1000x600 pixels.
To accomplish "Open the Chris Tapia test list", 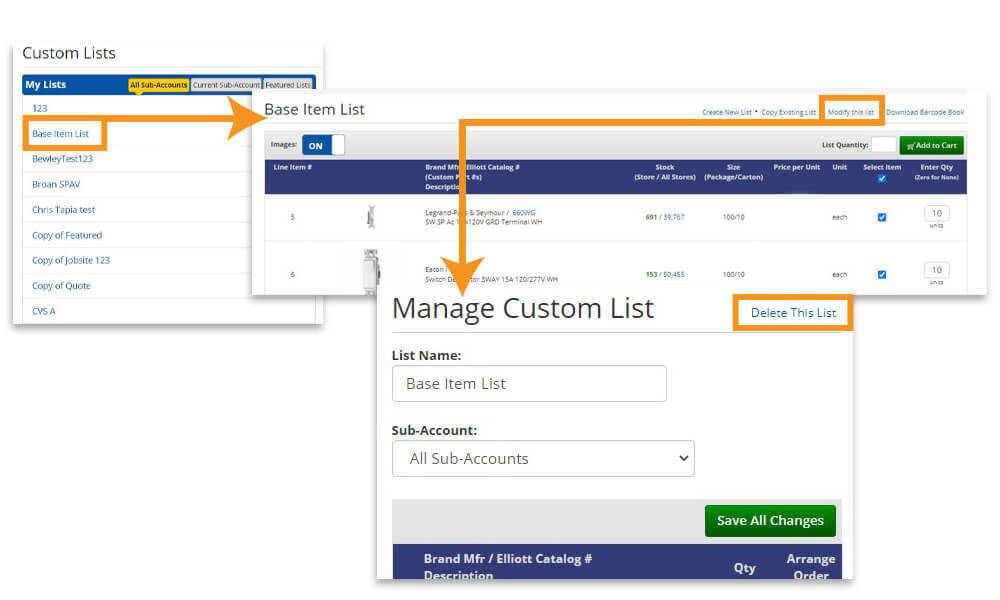I will click(63, 210).
